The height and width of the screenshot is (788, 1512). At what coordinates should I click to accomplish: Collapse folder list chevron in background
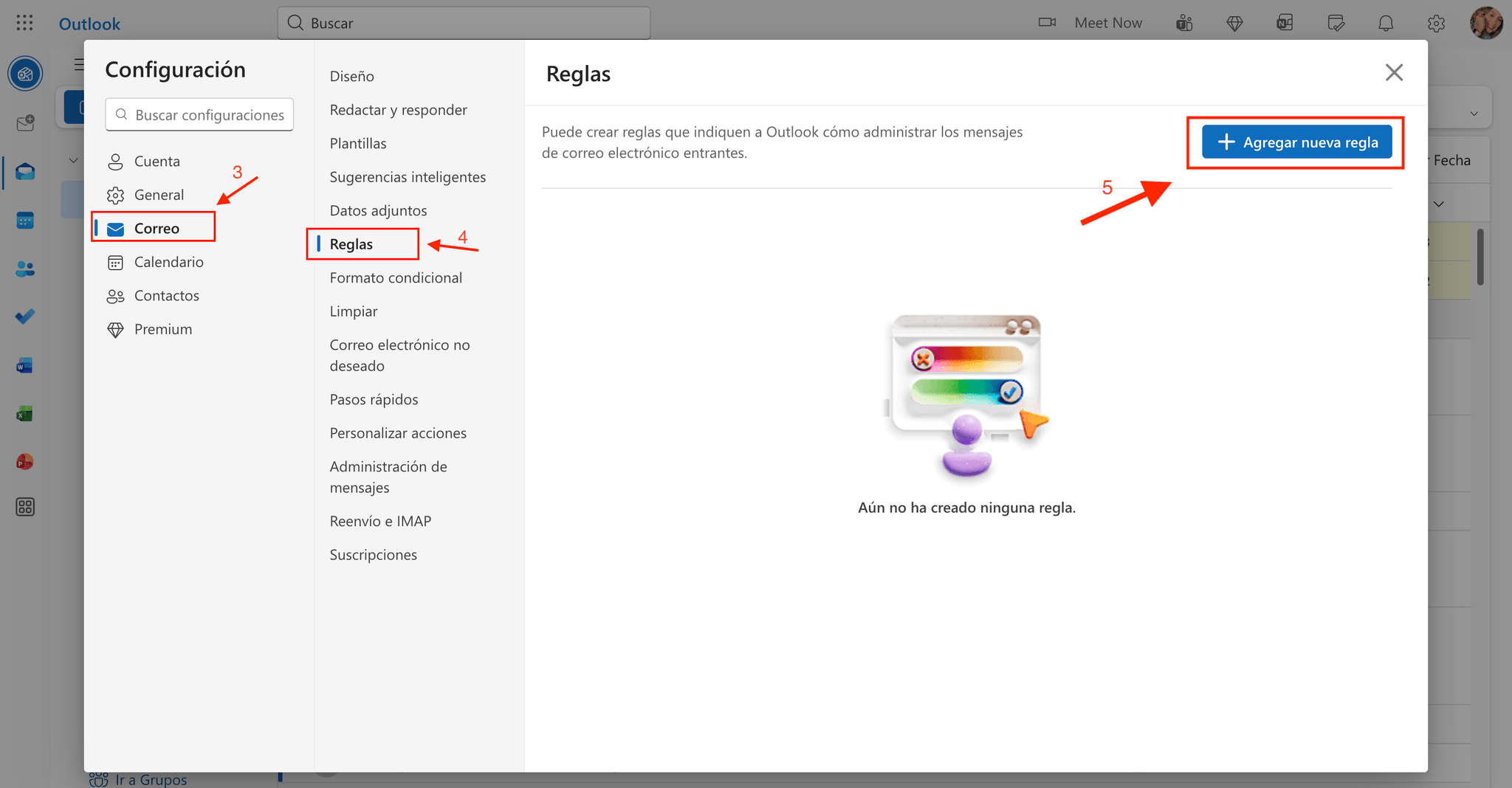point(73,160)
